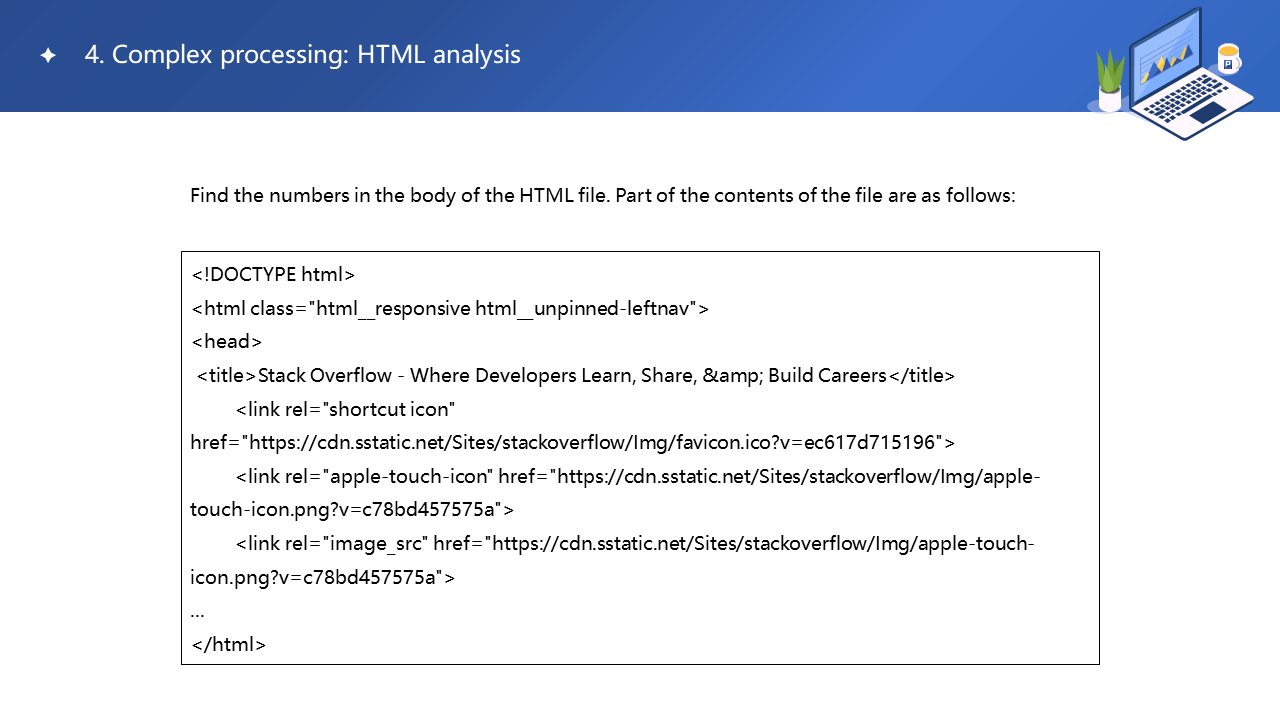
Task: Click the link rel="shortcut icon" line
Action: point(346,410)
